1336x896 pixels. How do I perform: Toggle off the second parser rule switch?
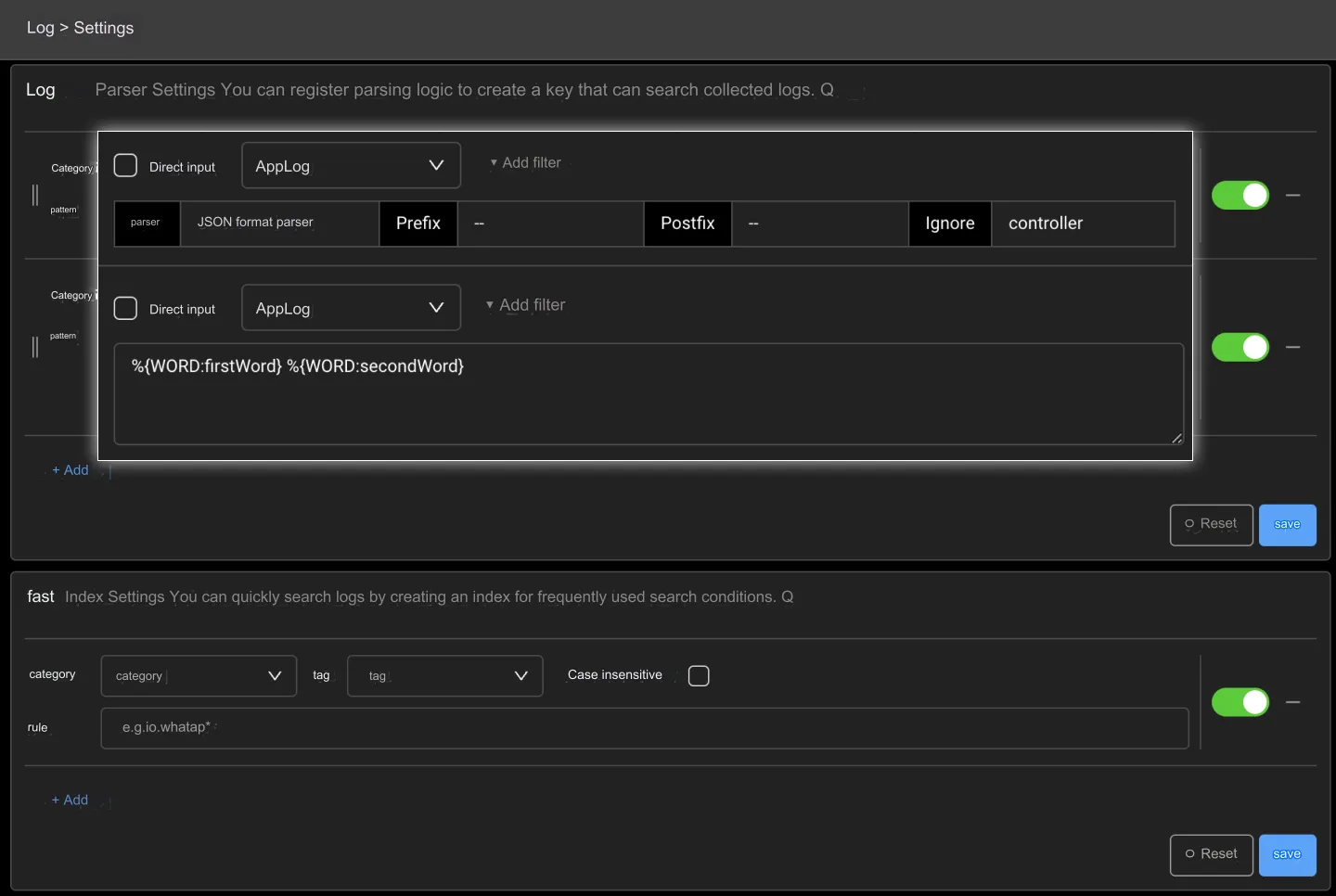1240,347
